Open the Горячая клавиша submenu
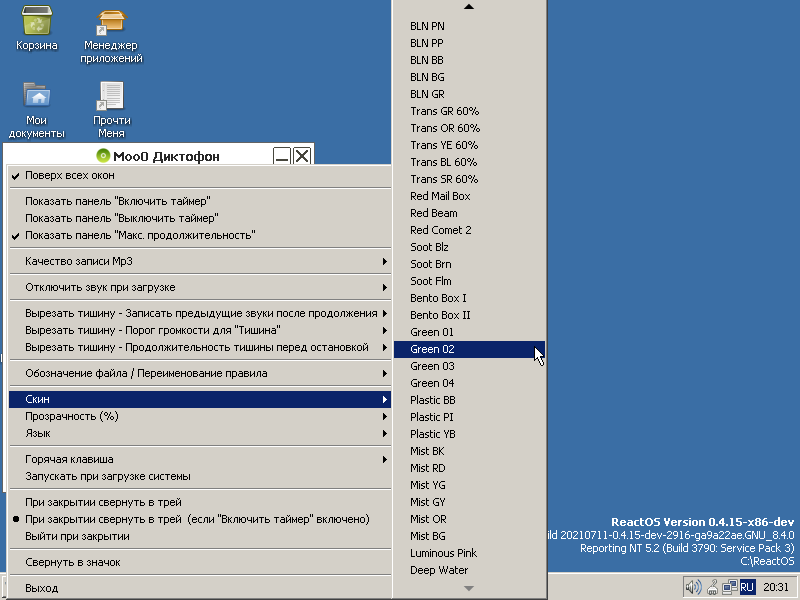800x600 pixels. [200, 459]
